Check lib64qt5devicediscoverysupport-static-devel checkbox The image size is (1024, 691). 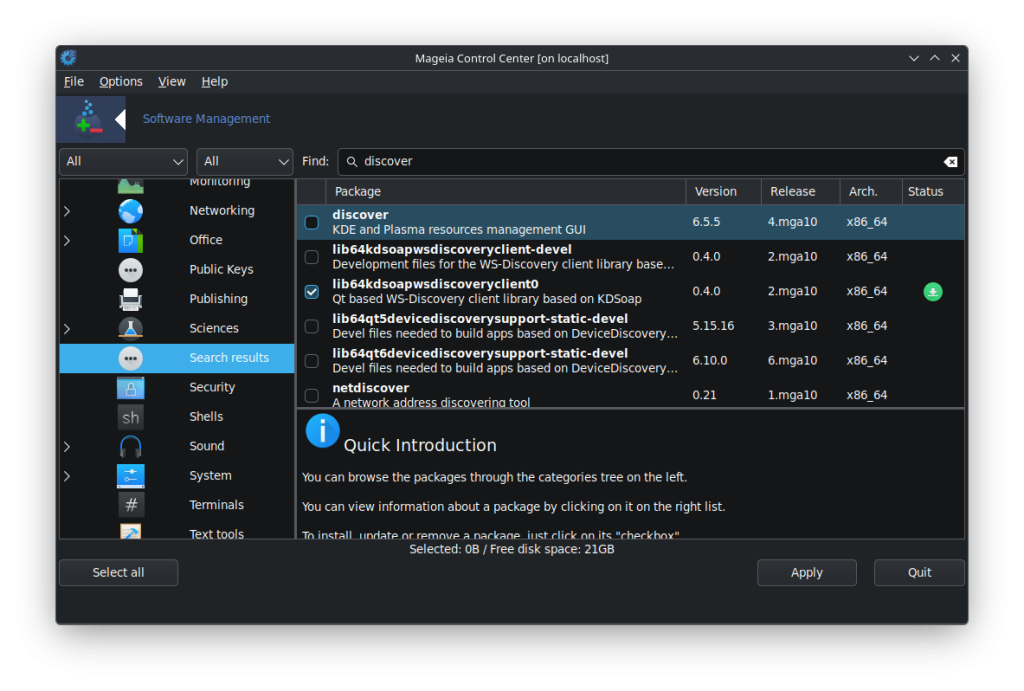click(312, 326)
